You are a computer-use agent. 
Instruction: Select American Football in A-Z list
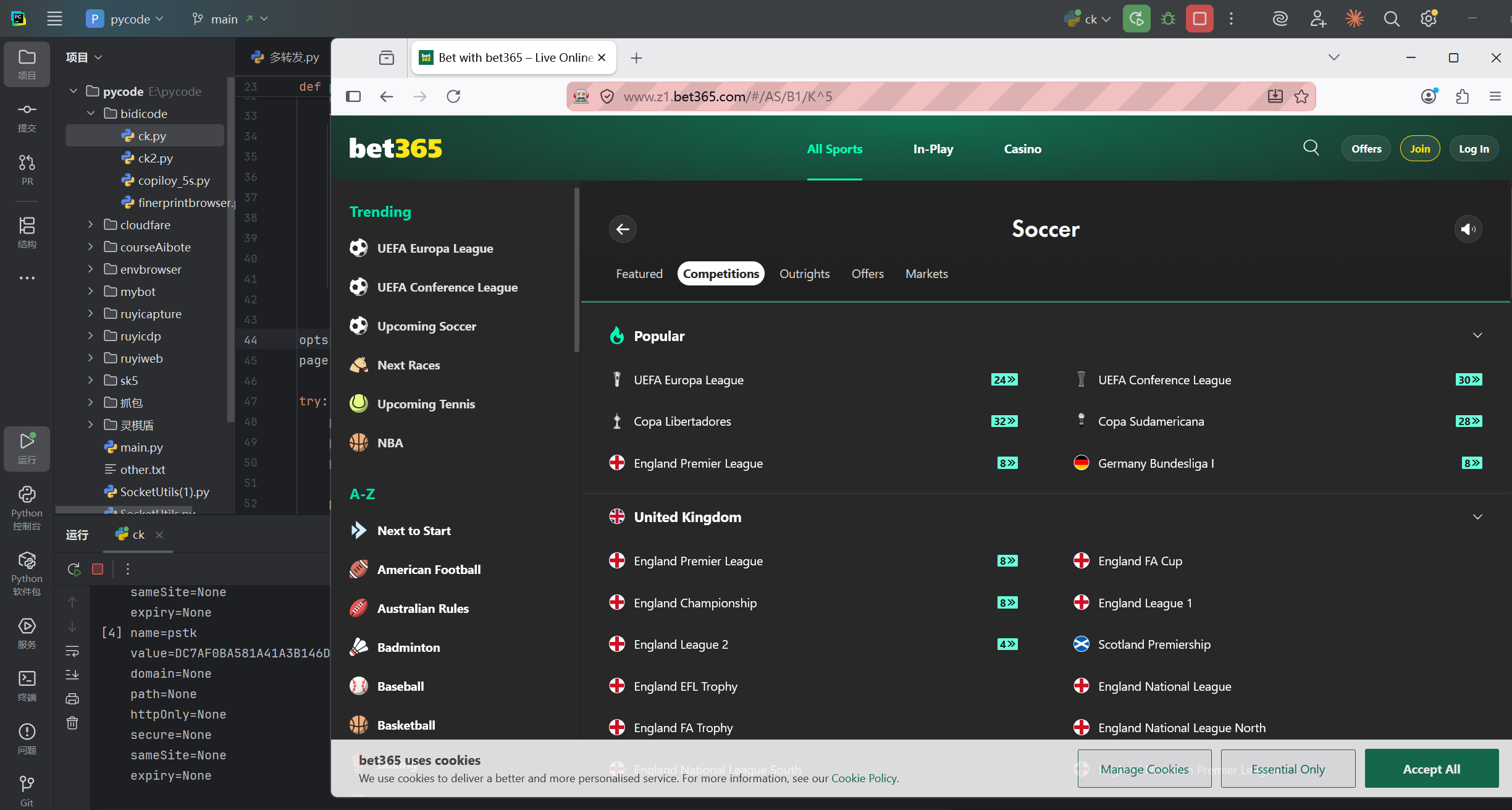[x=429, y=570]
